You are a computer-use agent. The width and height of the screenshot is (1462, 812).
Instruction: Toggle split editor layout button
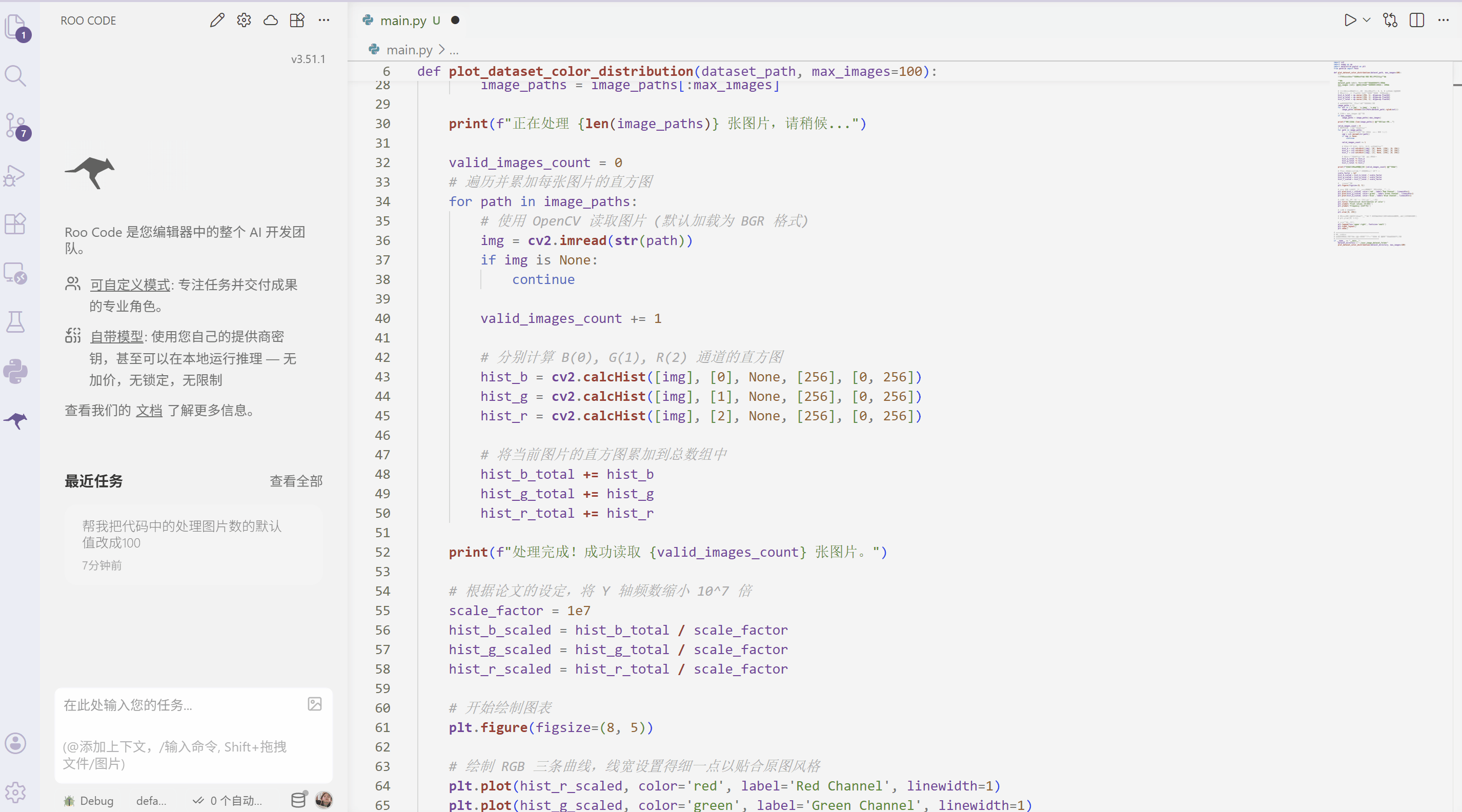[x=1416, y=21]
